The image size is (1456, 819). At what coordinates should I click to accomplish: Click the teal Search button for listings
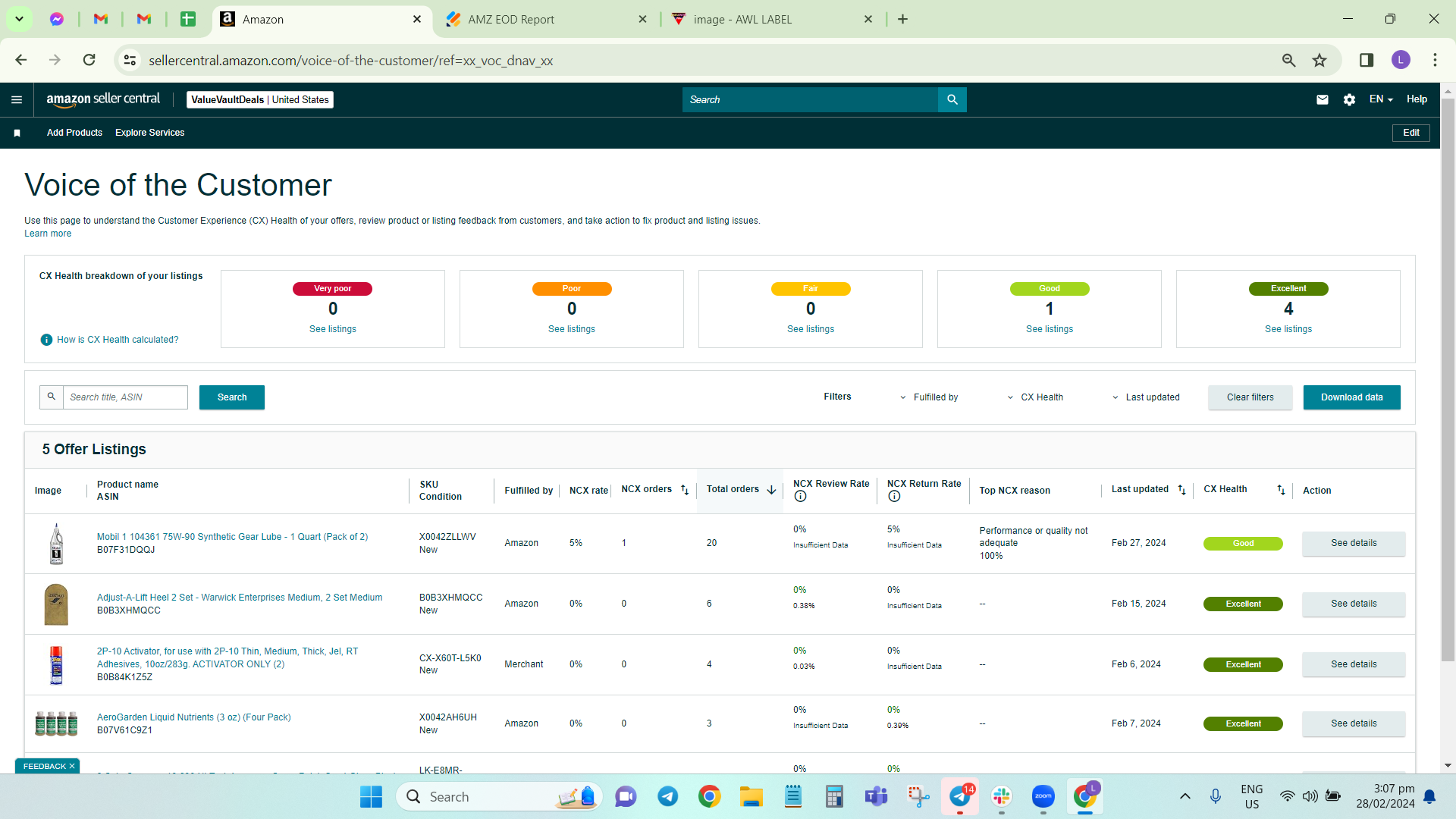[x=232, y=397]
